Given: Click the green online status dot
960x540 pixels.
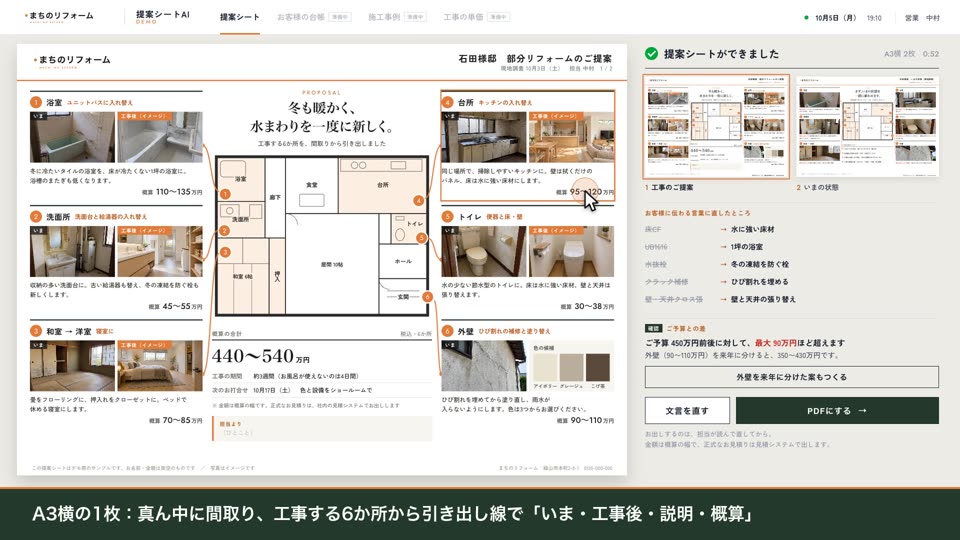Looking at the screenshot, I should coord(806,18).
